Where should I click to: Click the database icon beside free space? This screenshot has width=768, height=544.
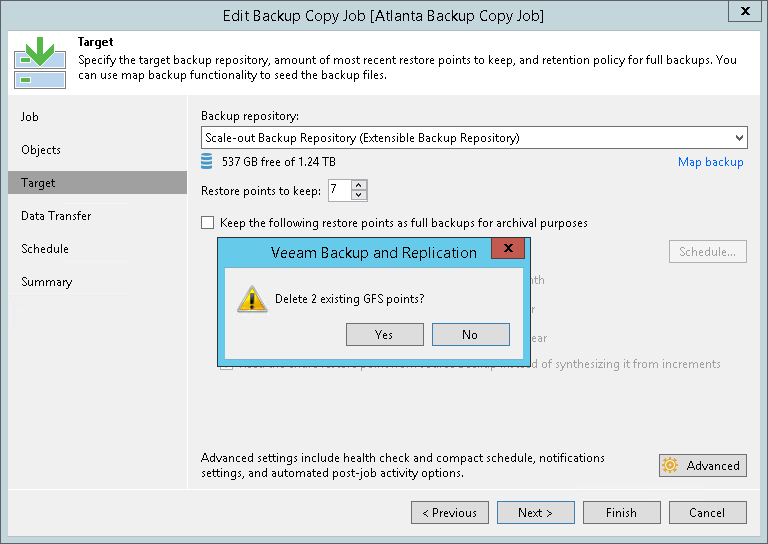point(208,162)
